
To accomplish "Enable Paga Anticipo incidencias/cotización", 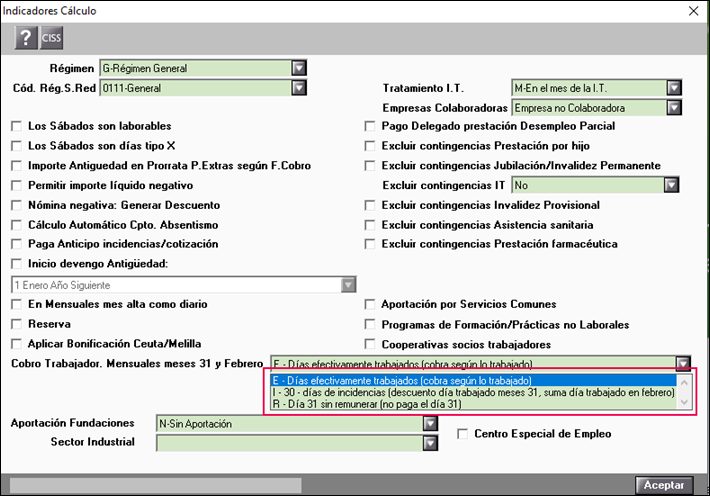I will [x=17, y=244].
